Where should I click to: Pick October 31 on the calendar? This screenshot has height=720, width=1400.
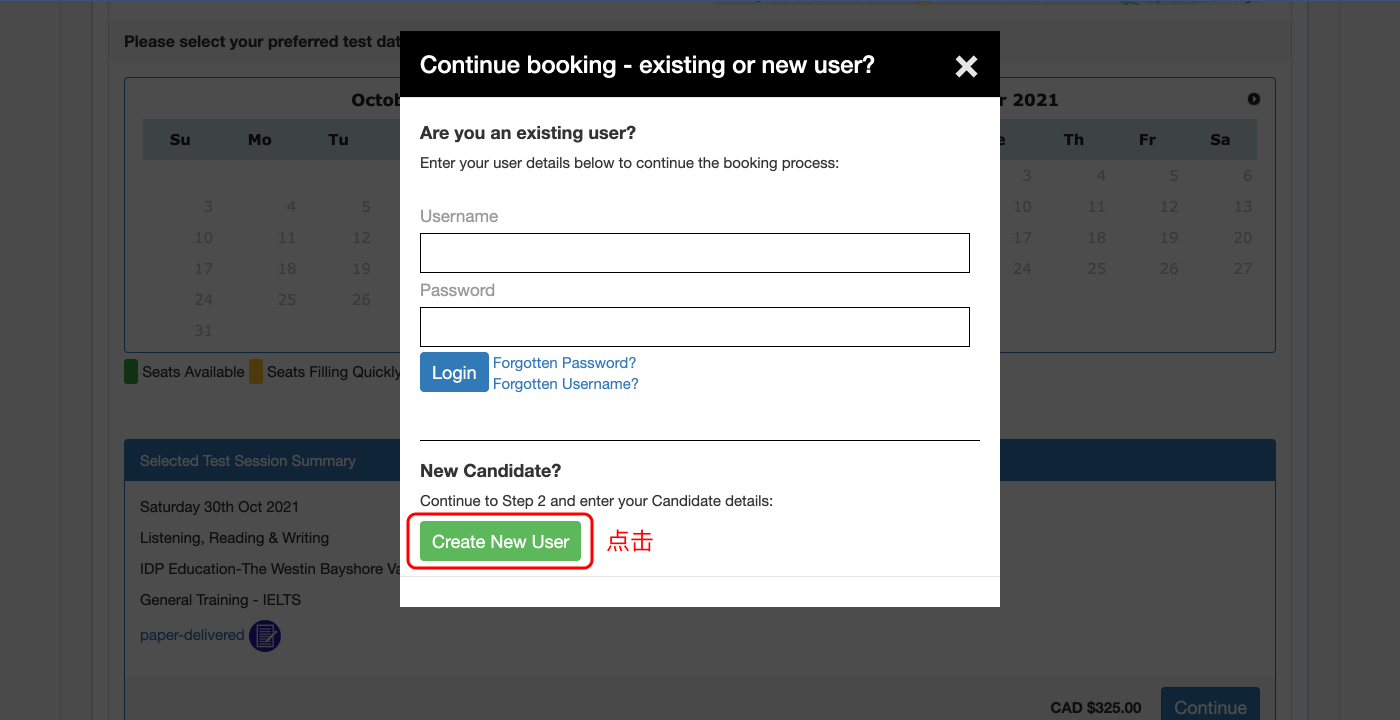pyautogui.click(x=204, y=331)
